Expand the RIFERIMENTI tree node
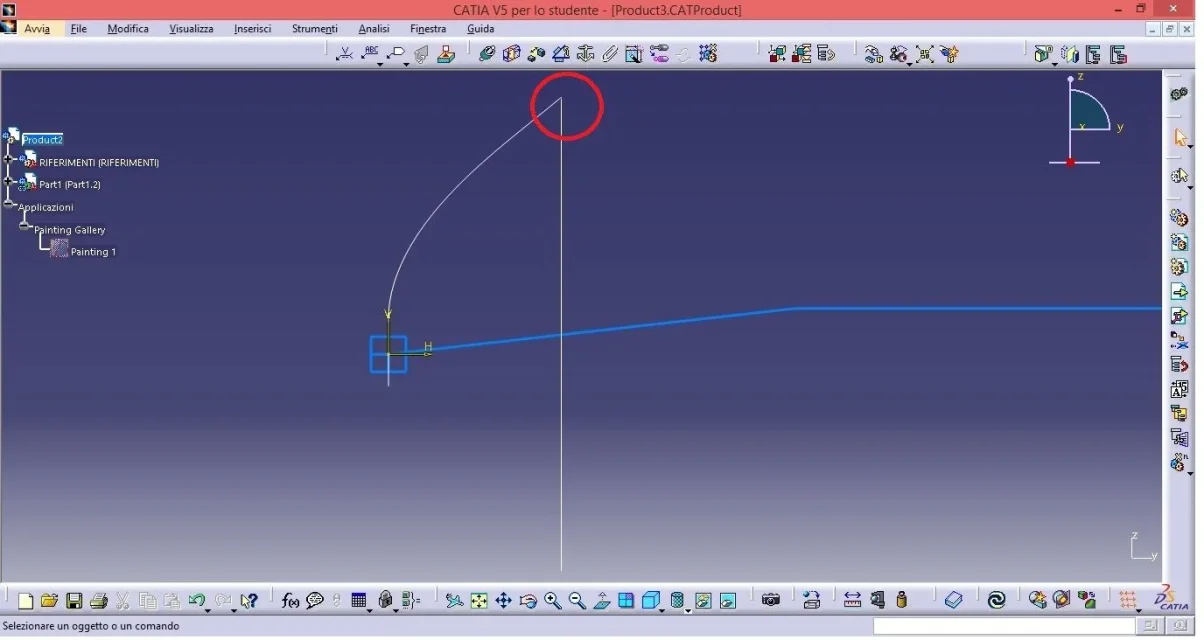 click(x=9, y=159)
